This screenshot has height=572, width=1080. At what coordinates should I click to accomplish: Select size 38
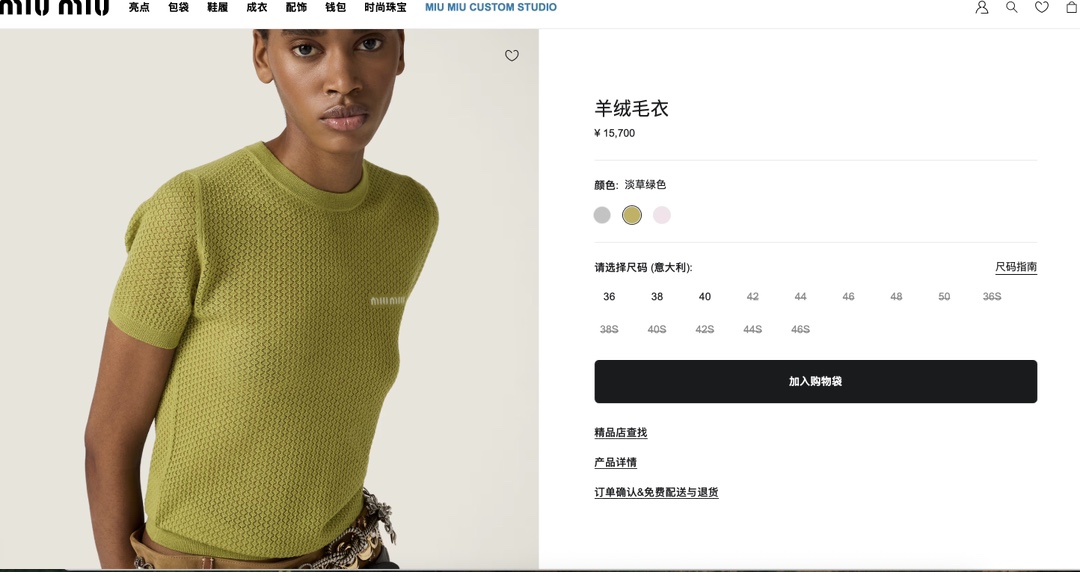pos(657,296)
